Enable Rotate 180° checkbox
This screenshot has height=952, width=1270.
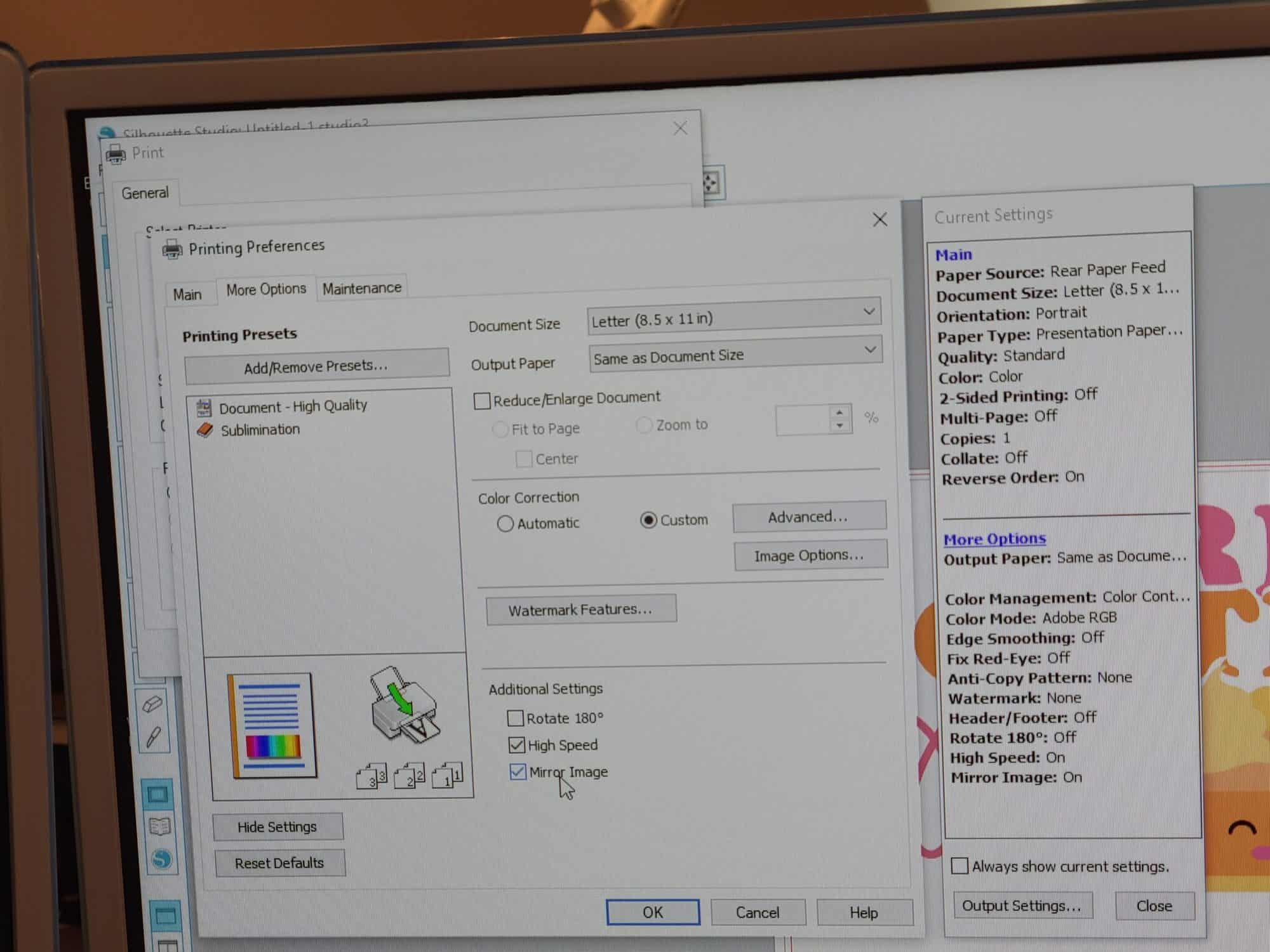coord(516,718)
